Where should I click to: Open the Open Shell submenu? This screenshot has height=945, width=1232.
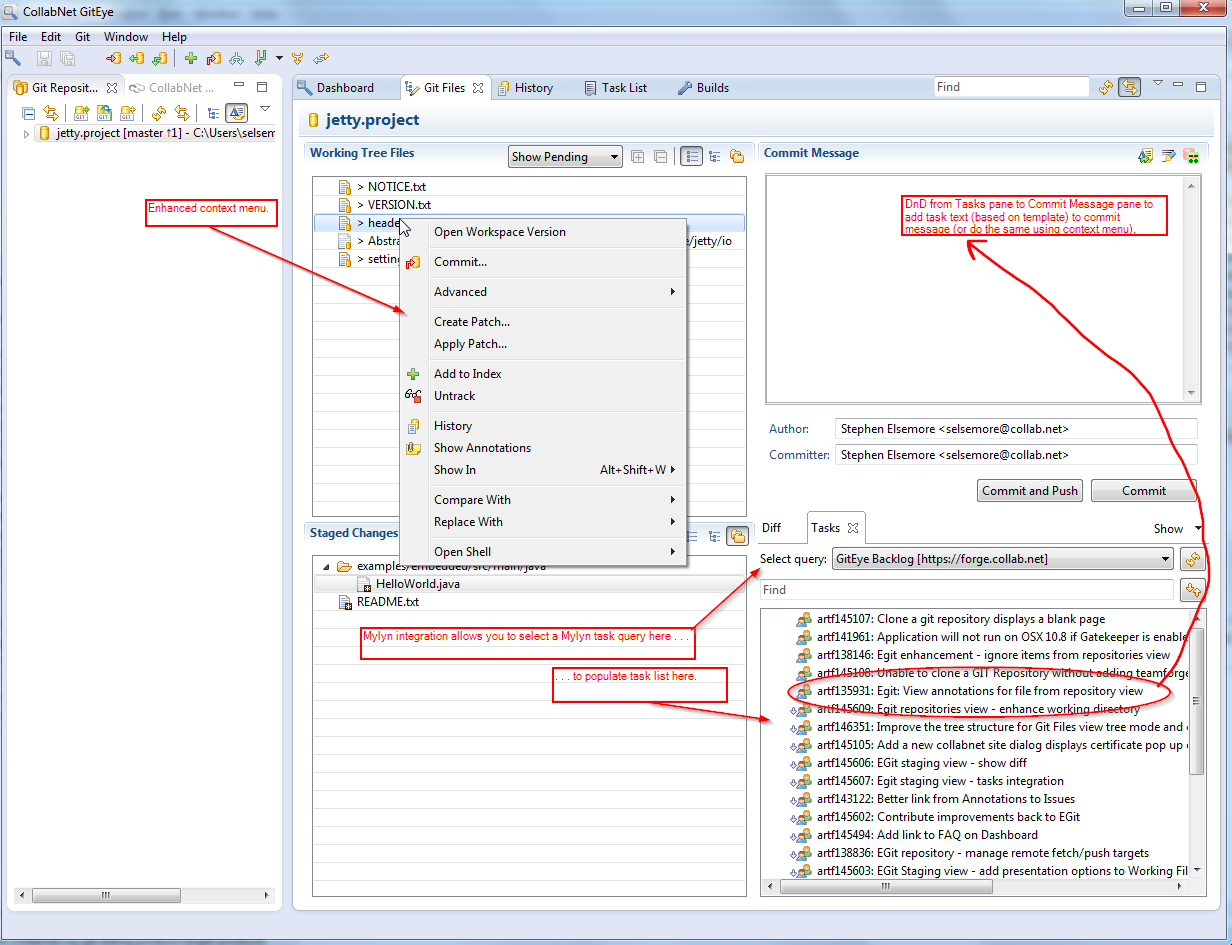(543, 552)
